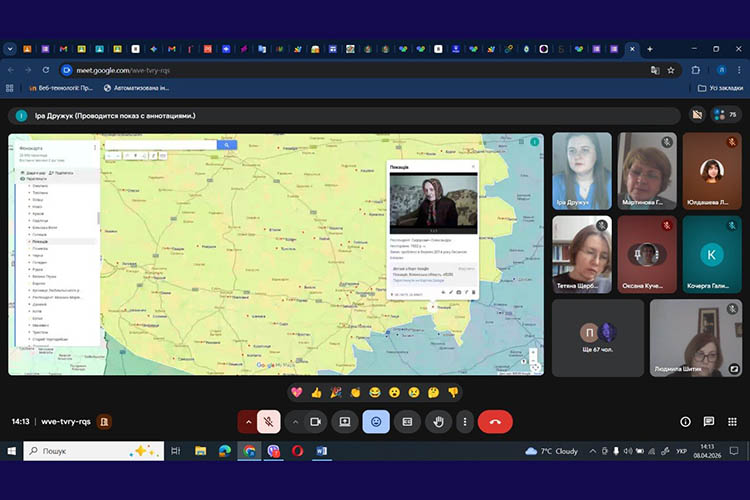
Task: Raise hand in the meeting
Action: 438,422
